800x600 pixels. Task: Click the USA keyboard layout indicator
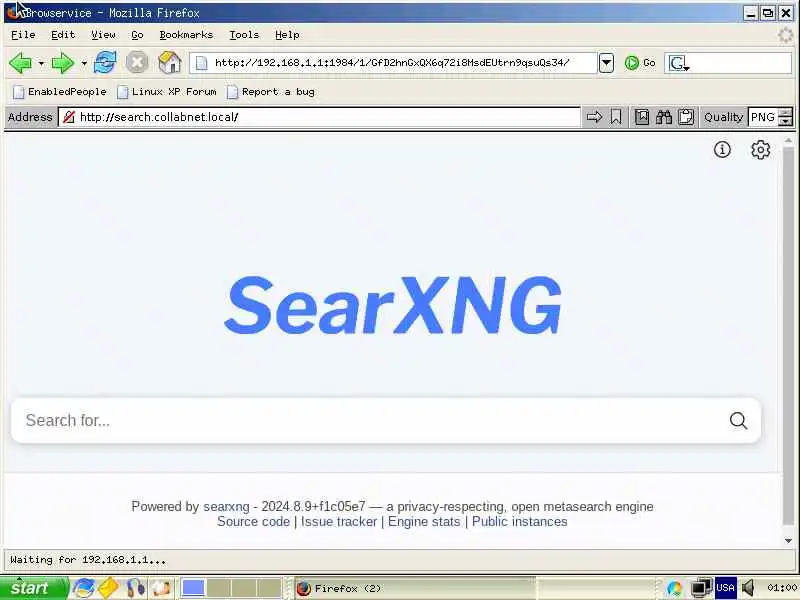(x=725, y=588)
